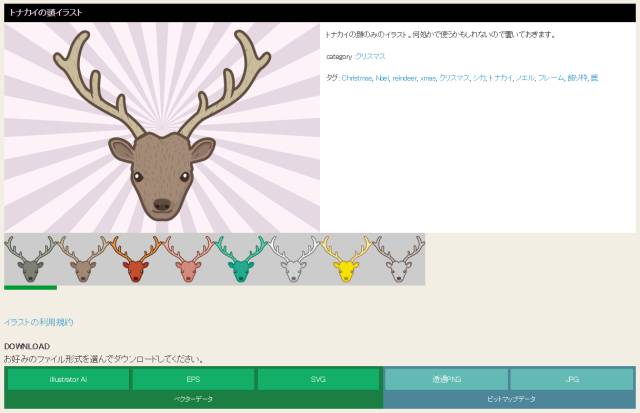The height and width of the screenshot is (413, 640).
Task: Click the large reindeer face illustration
Action: 162,128
